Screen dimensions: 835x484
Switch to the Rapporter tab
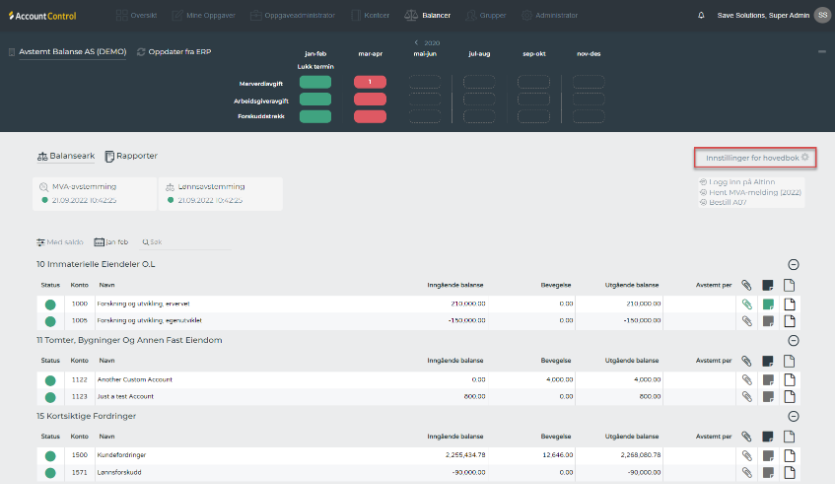point(131,156)
